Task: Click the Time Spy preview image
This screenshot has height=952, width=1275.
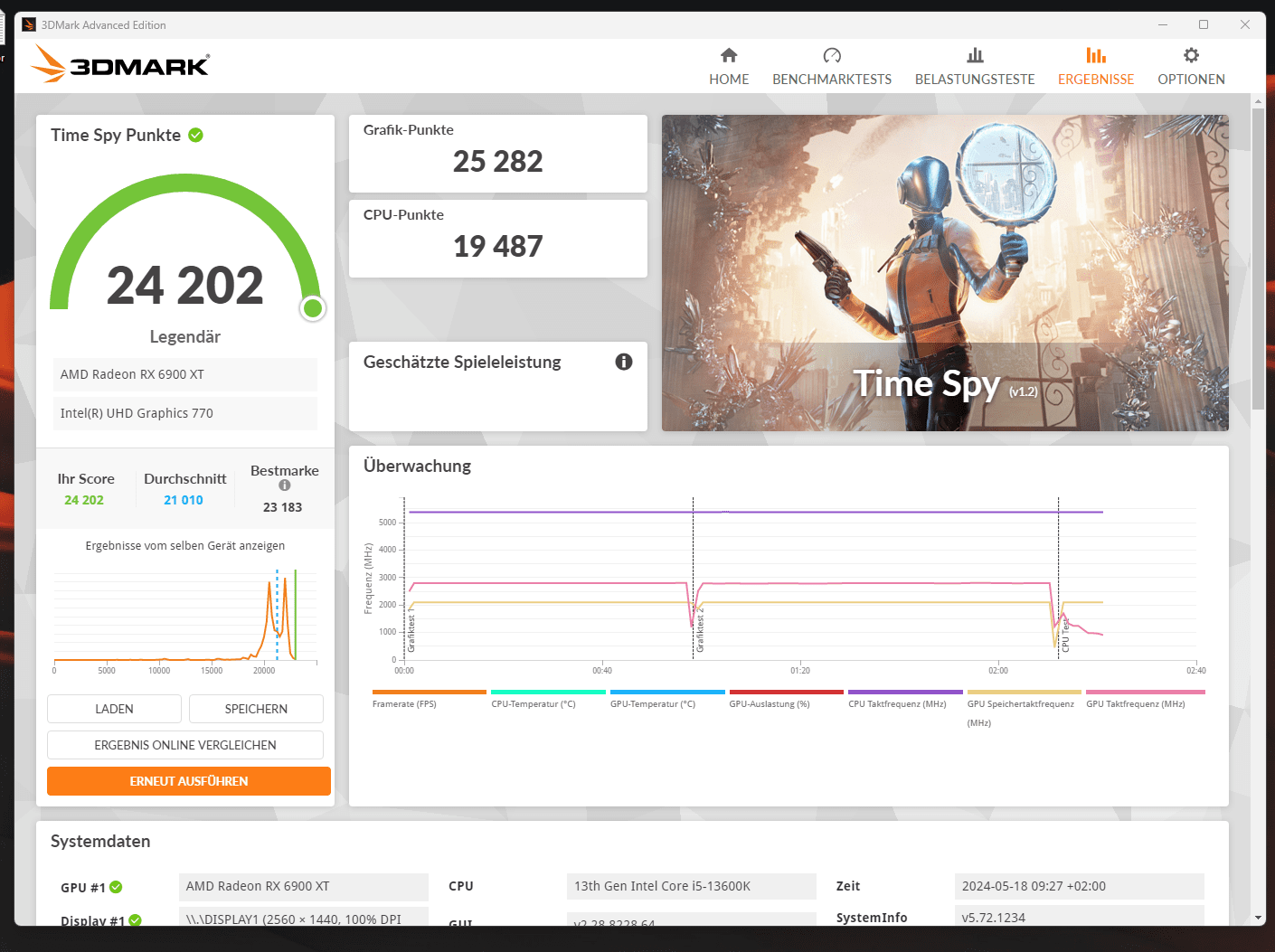Action: point(945,273)
